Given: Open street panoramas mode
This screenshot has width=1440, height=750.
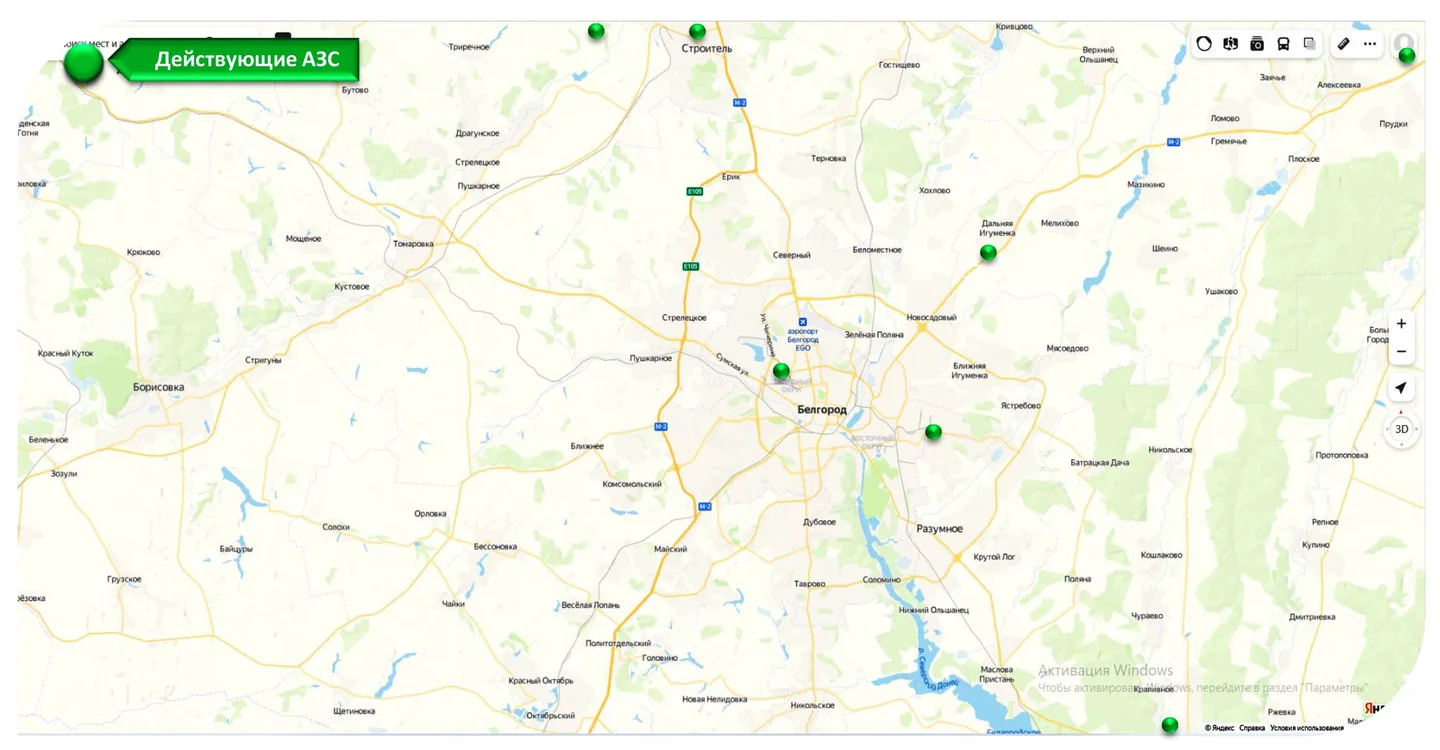Looking at the screenshot, I should click(1231, 44).
